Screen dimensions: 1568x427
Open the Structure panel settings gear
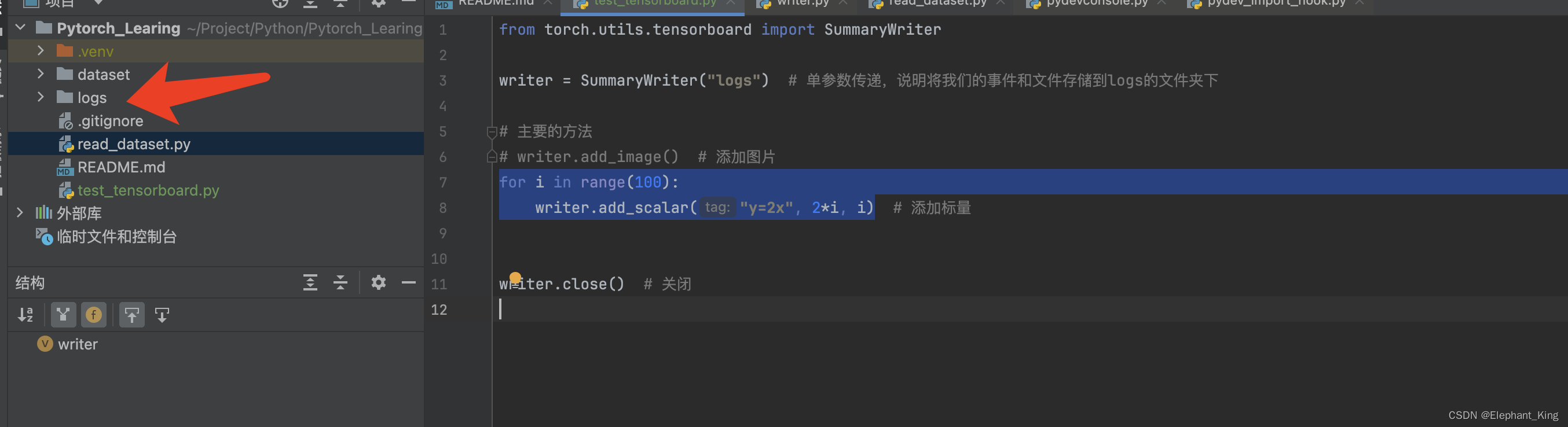click(x=379, y=282)
